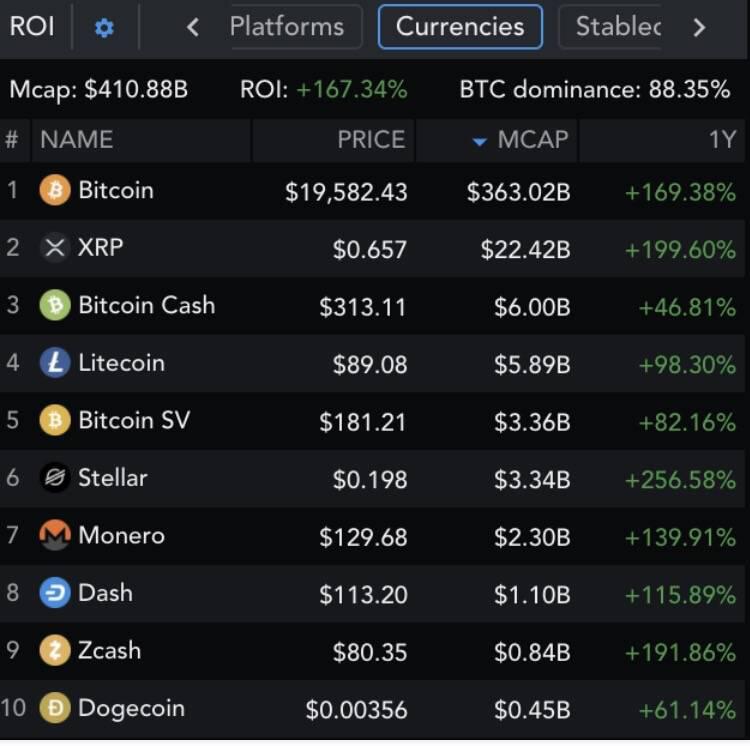Screen dimensions: 750x746
Task: Click the XRP logo icon
Action: 55,247
